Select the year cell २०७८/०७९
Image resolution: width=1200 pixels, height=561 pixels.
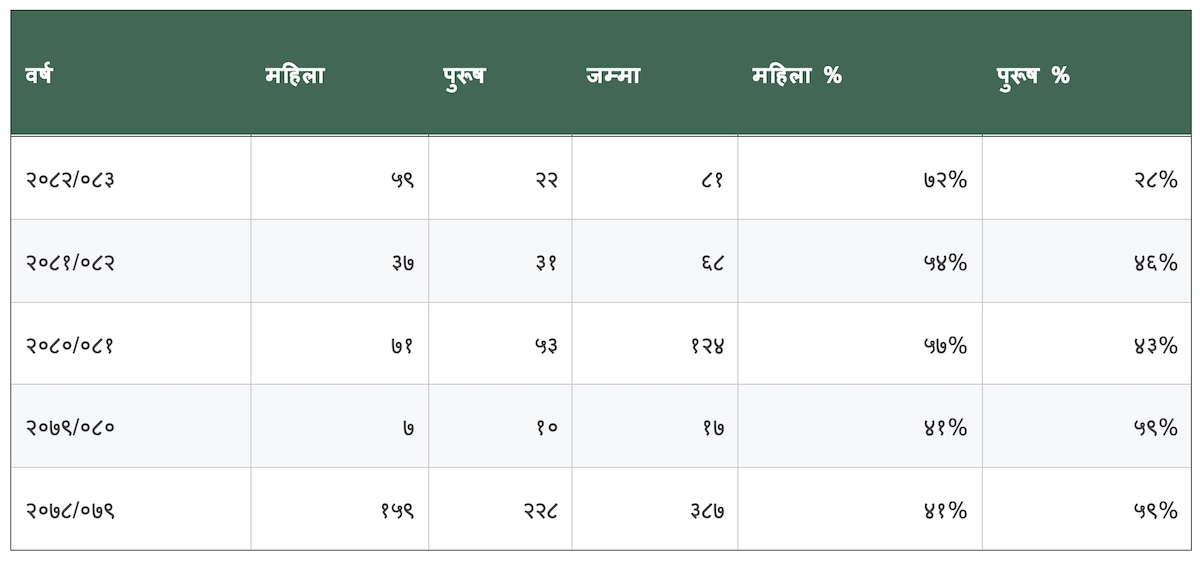[x=131, y=509]
